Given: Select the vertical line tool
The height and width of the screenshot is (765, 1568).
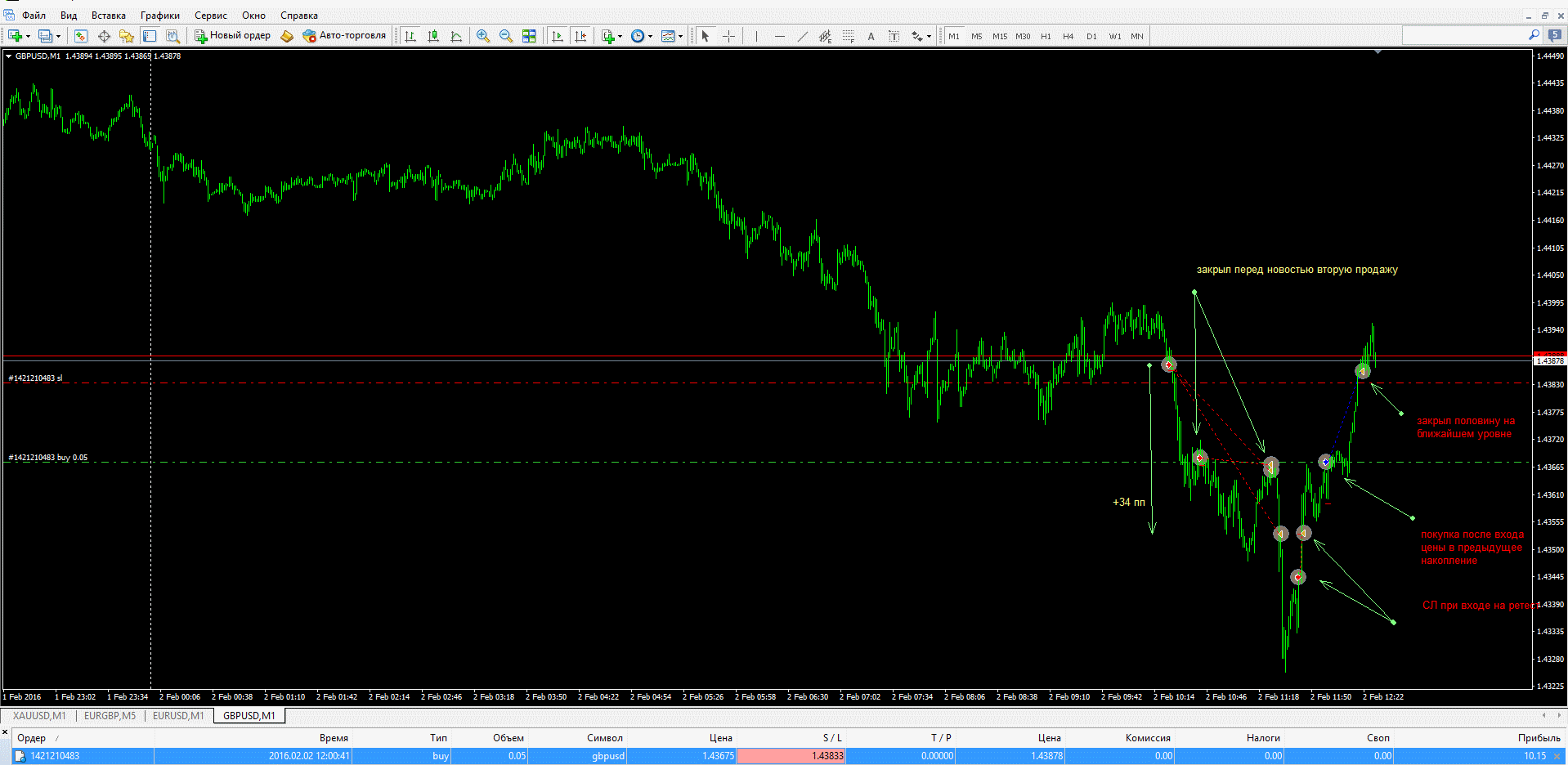Looking at the screenshot, I should (x=756, y=36).
